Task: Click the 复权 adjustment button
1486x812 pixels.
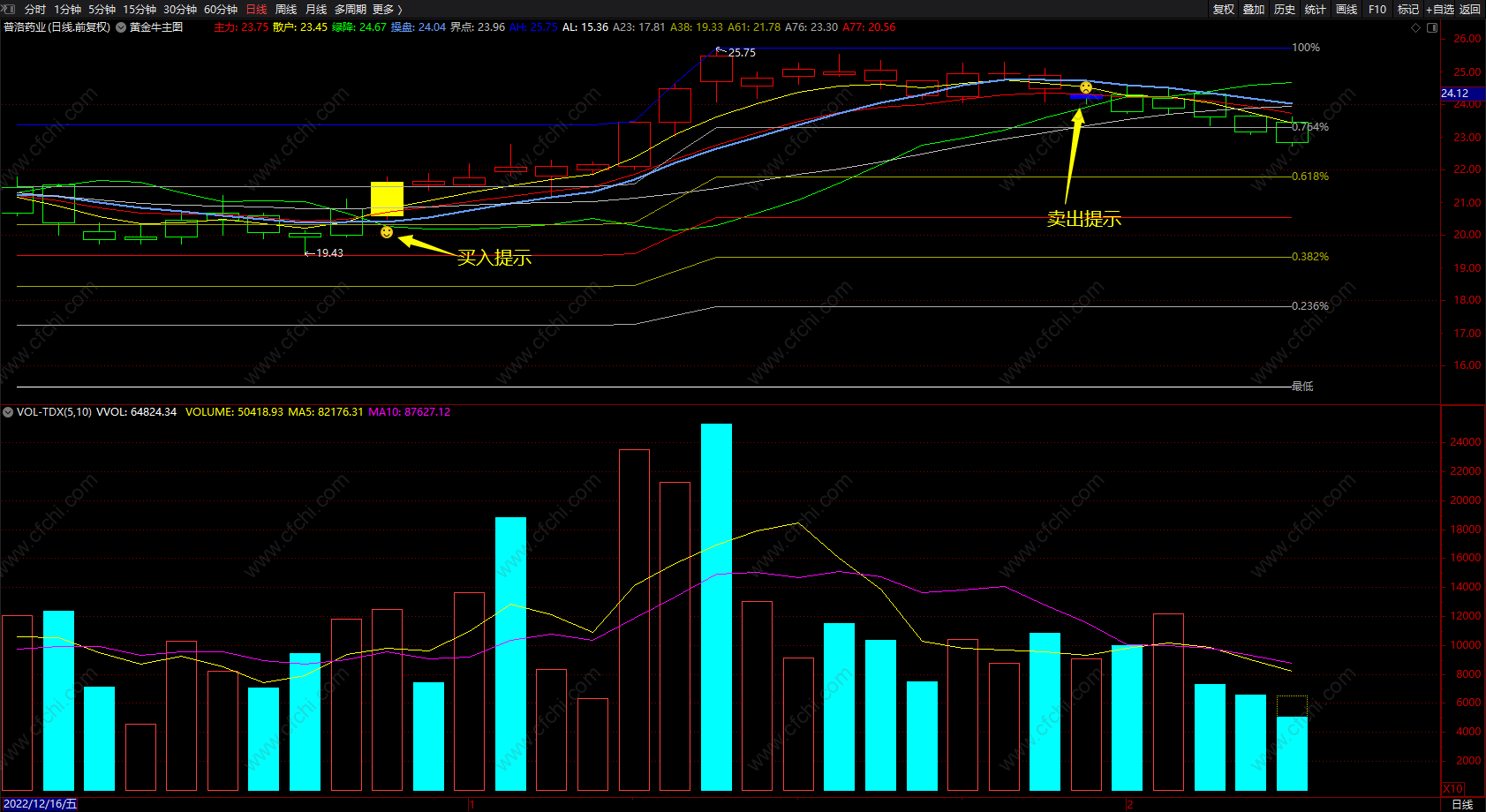Action: [x=1224, y=9]
